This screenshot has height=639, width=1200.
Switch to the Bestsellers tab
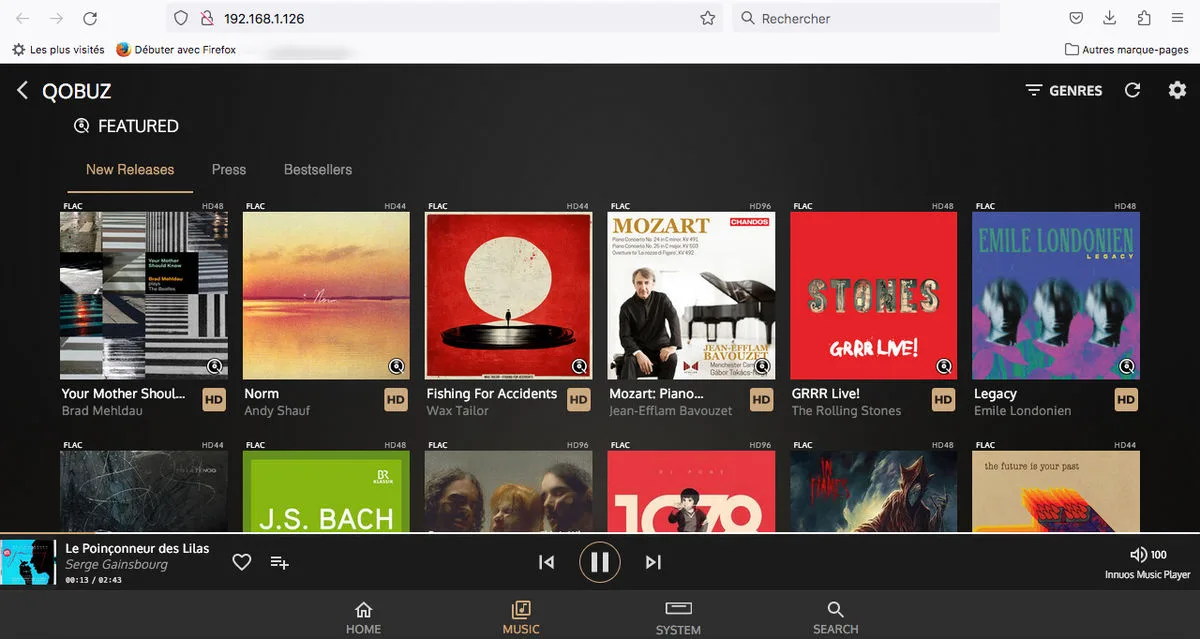coord(318,170)
